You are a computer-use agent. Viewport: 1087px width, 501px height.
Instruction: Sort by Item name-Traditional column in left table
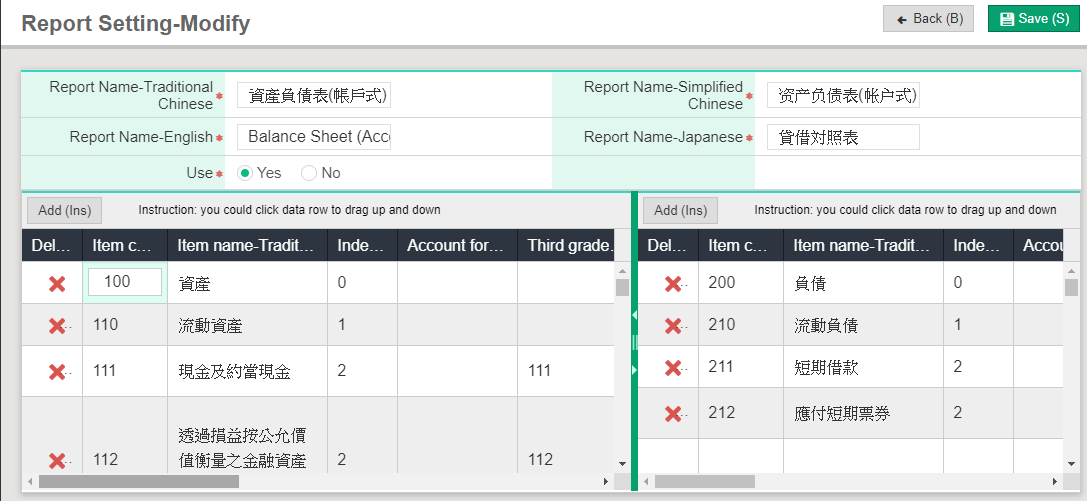(x=246, y=245)
